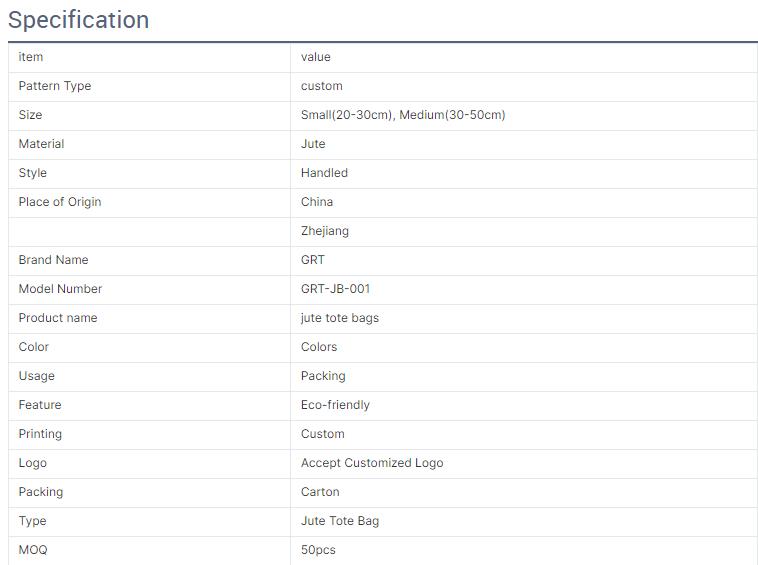Select the 'Pattern Type' label cell
Image resolution: width=758 pixels, height=565 pixels.
click(x=55, y=86)
